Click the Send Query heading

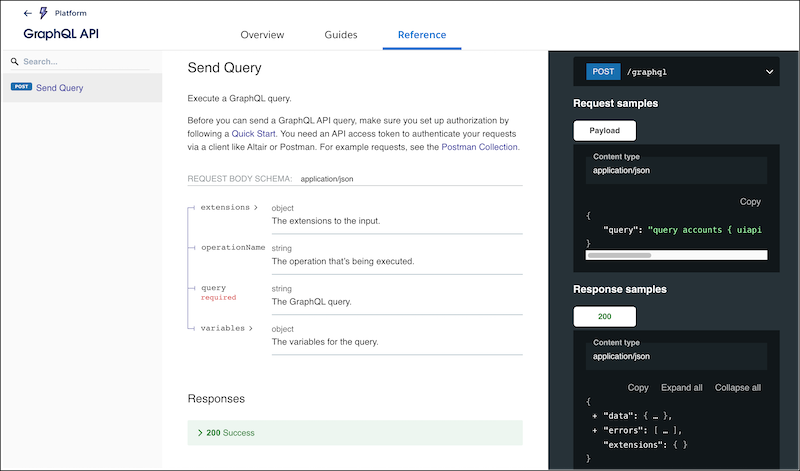tap(224, 67)
